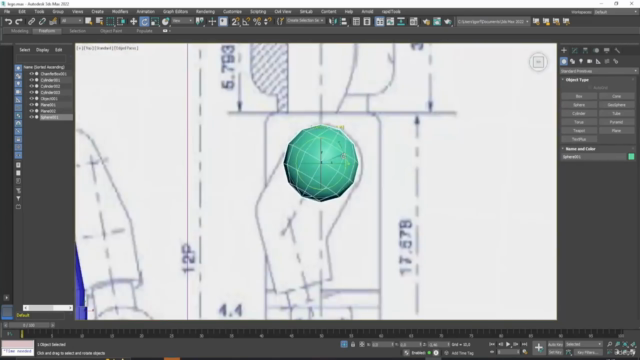Open the Modify command panel tab
Screen dimensions: 640x360
click(575, 51)
